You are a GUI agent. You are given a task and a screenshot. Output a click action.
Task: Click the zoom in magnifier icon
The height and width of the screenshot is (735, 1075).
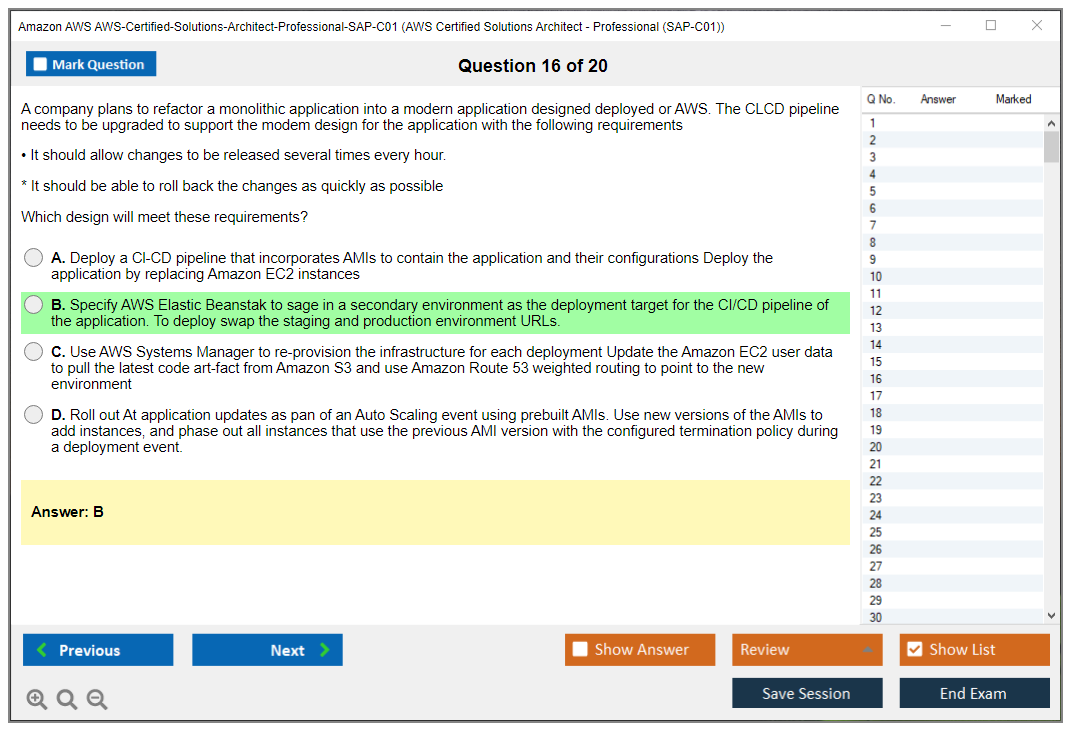[37, 700]
